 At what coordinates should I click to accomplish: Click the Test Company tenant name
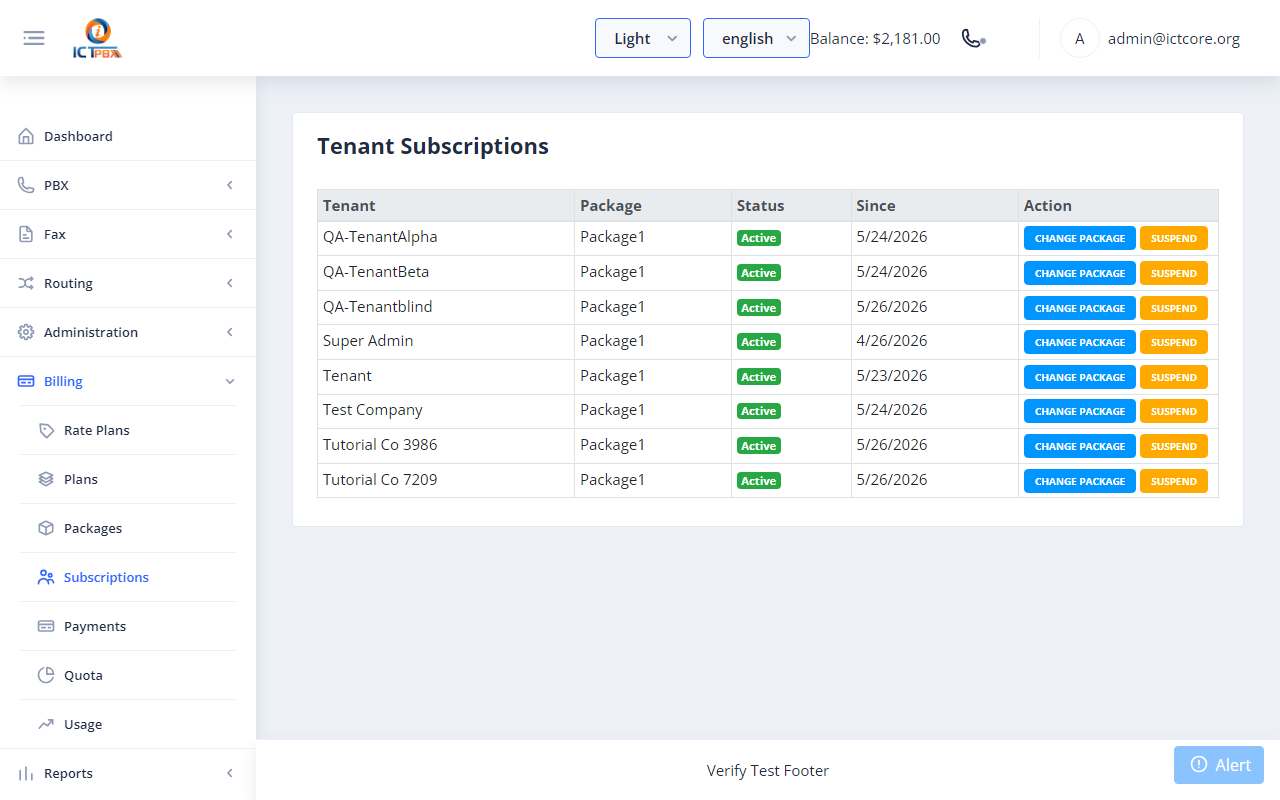pyautogui.click(x=373, y=410)
